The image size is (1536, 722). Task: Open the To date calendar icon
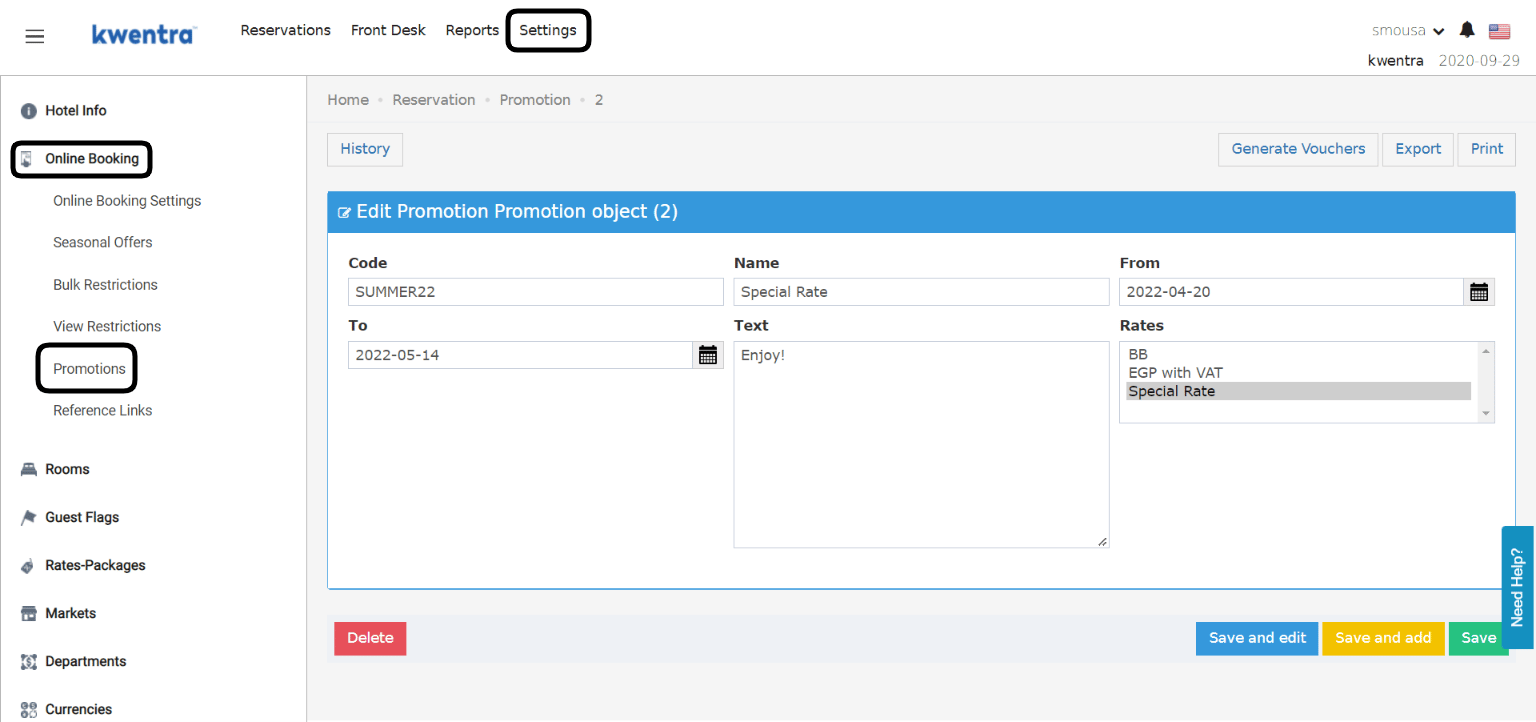point(708,355)
